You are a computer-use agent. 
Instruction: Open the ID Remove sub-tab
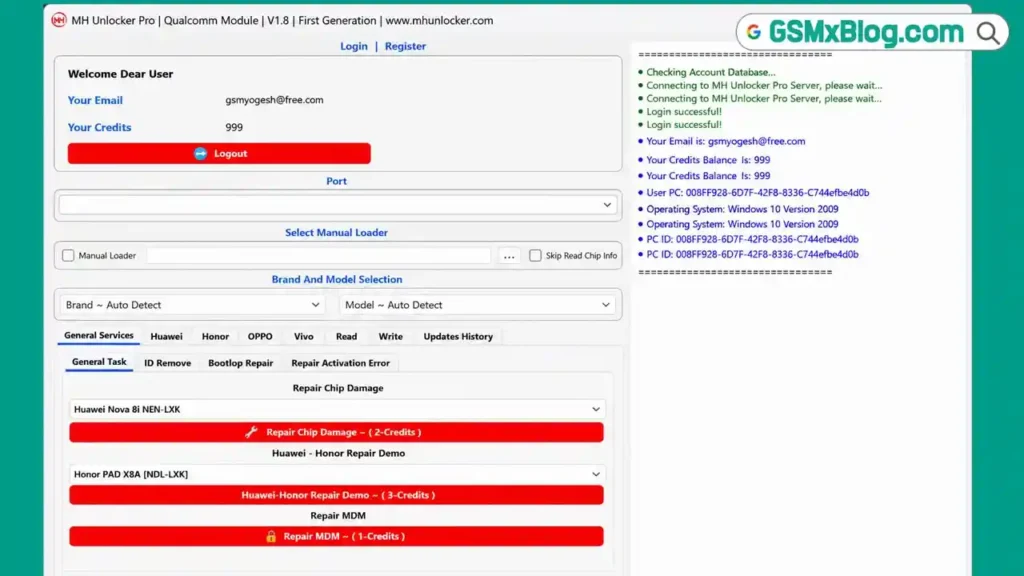click(x=168, y=363)
